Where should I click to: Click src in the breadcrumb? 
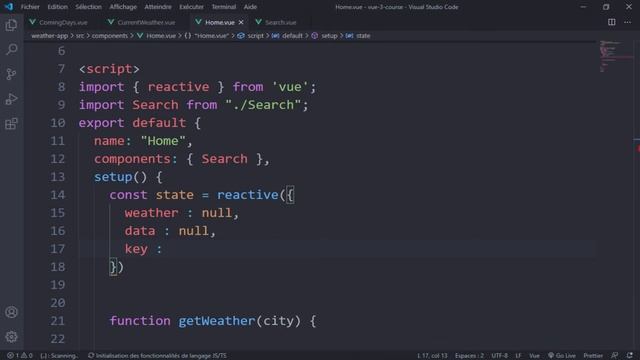coord(80,36)
